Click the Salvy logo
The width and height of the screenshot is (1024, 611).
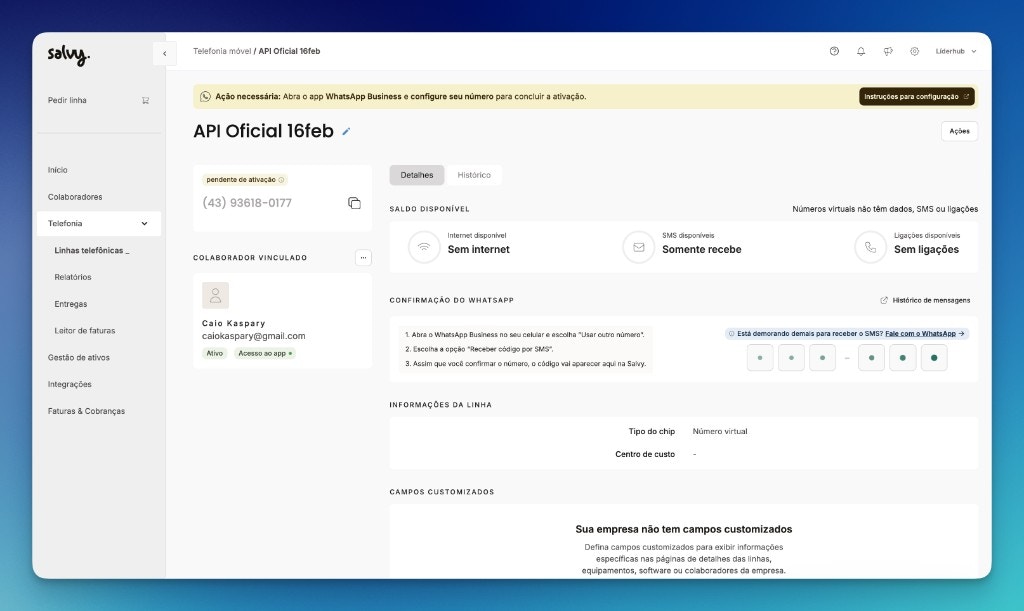pyautogui.click(x=69, y=55)
